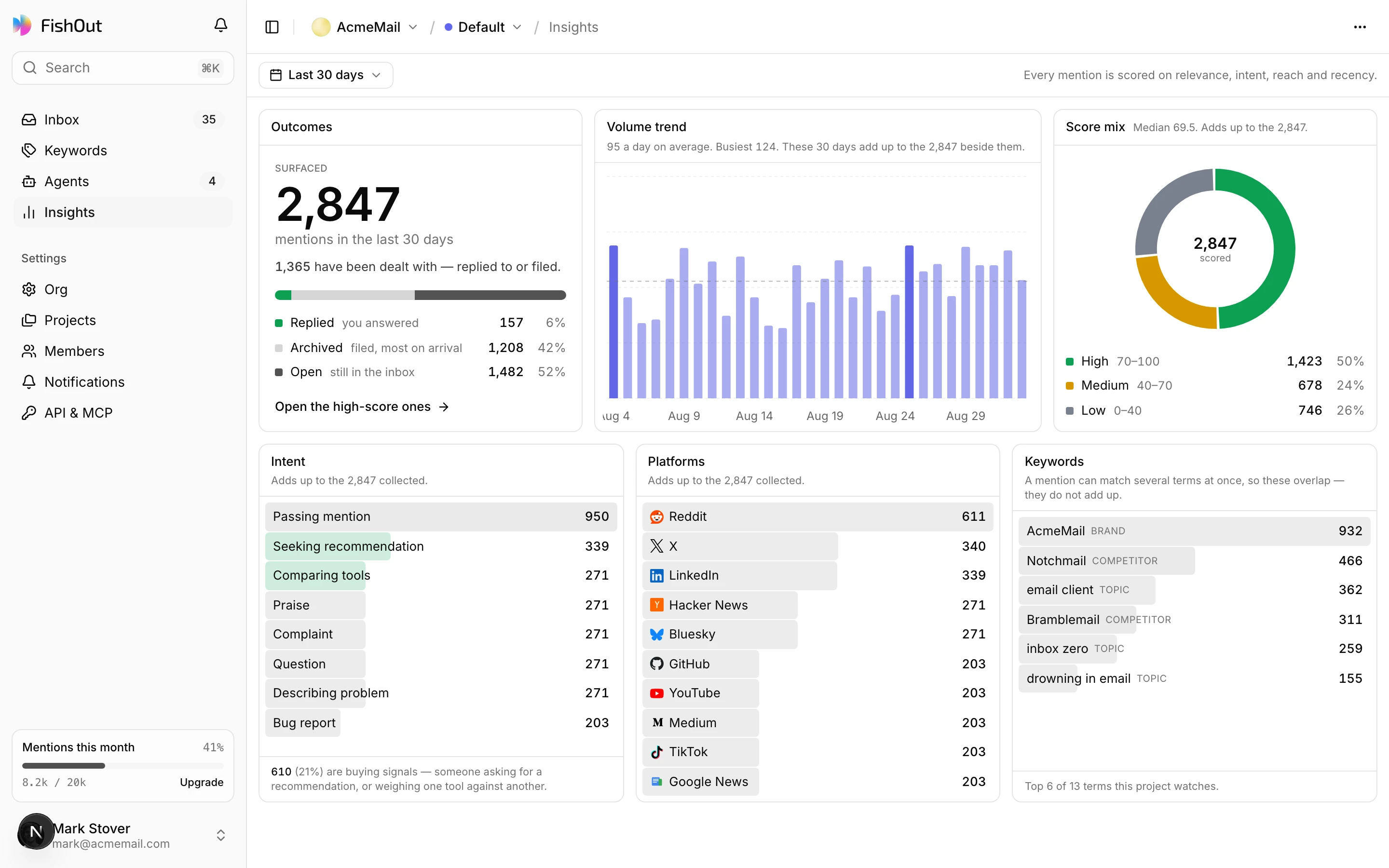
Task: Open Members settings
Action: point(122,352)
